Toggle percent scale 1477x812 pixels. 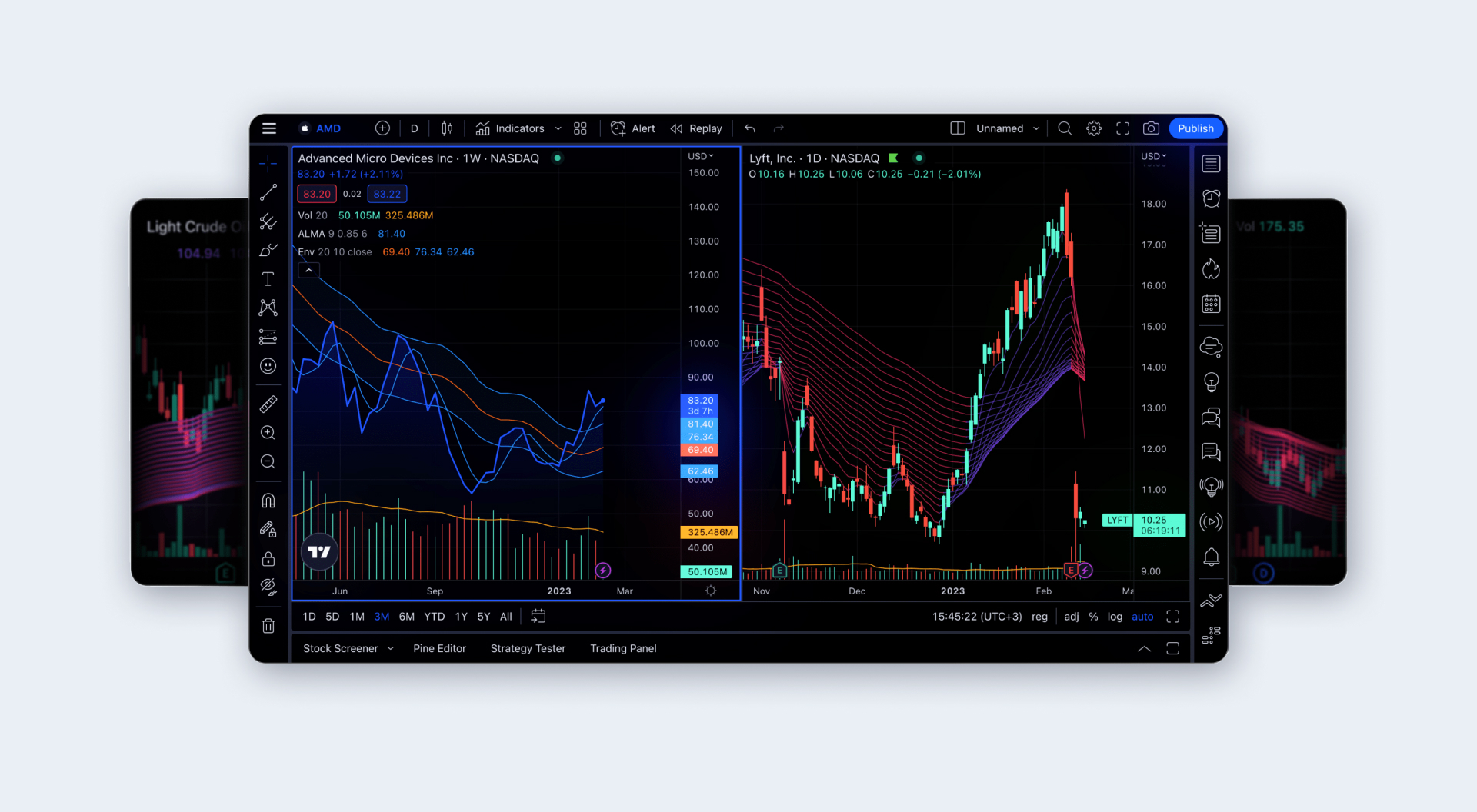(x=1093, y=617)
